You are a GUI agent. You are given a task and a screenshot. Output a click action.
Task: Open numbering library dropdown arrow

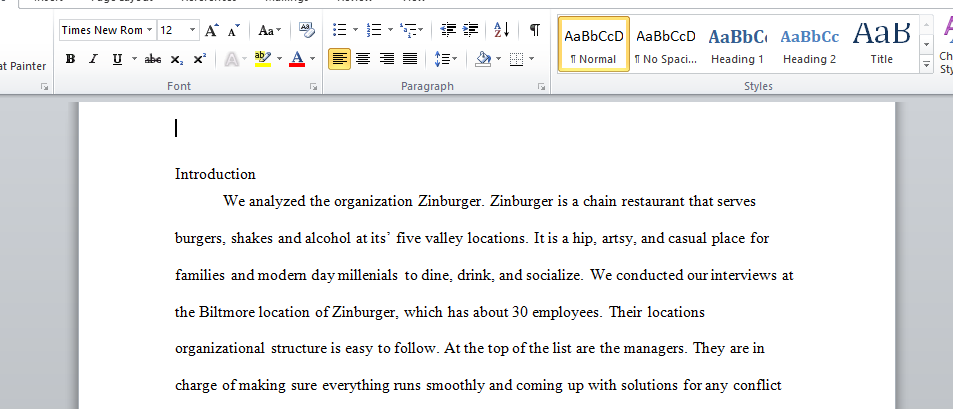pyautogui.click(x=390, y=30)
